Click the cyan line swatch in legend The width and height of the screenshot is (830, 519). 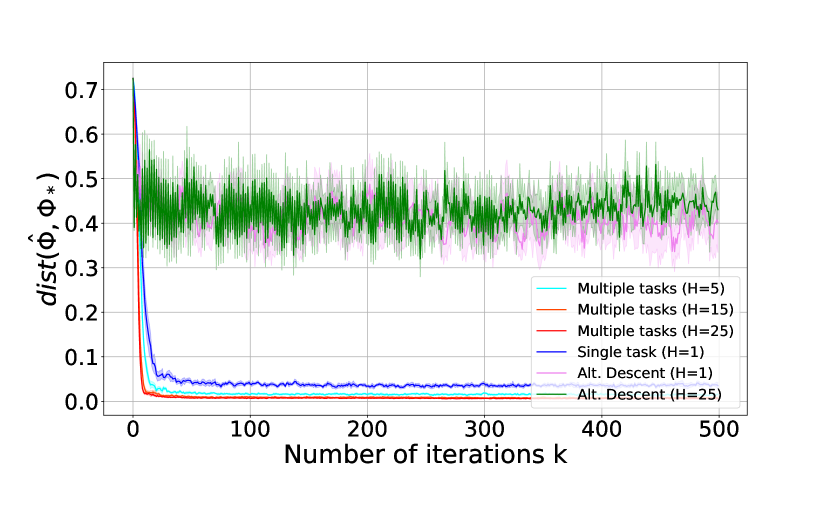click(552, 289)
